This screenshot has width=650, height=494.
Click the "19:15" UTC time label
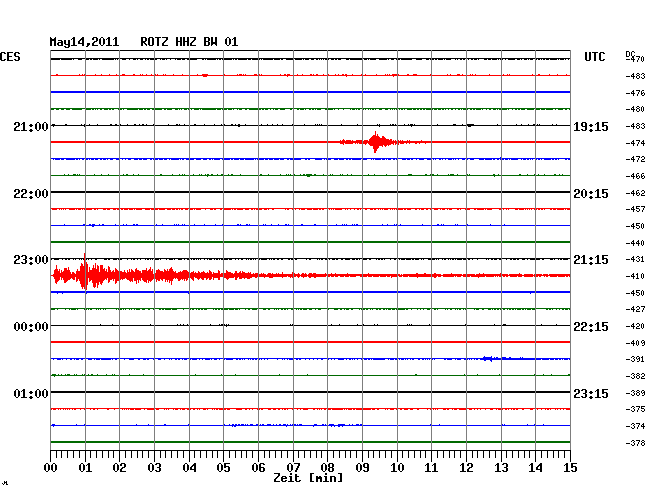(591, 127)
